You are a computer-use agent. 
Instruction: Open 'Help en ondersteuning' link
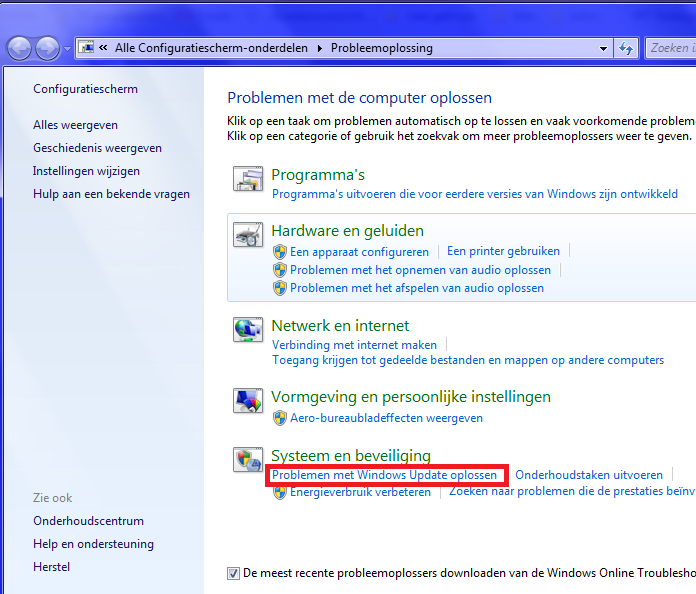click(x=93, y=544)
